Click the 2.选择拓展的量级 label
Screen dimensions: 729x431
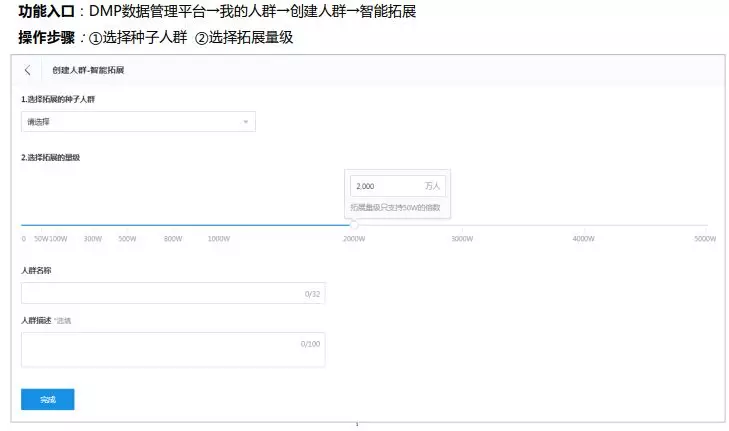(x=50, y=158)
